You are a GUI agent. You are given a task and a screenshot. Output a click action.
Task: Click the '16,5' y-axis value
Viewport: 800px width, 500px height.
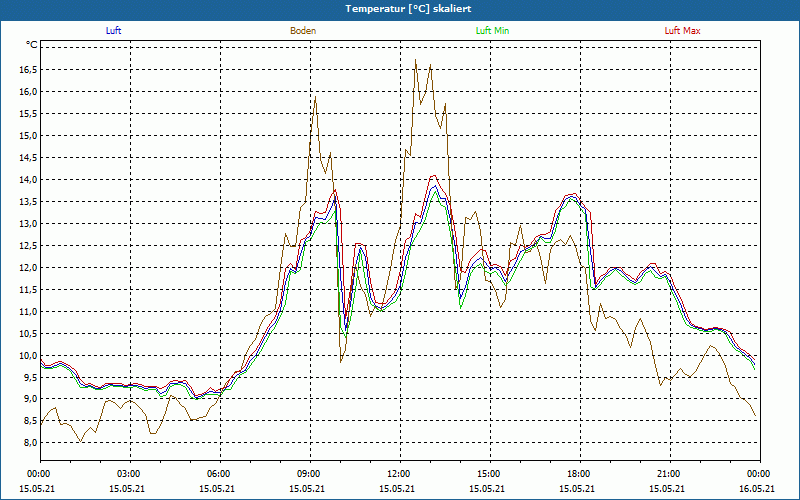[x=28, y=70]
